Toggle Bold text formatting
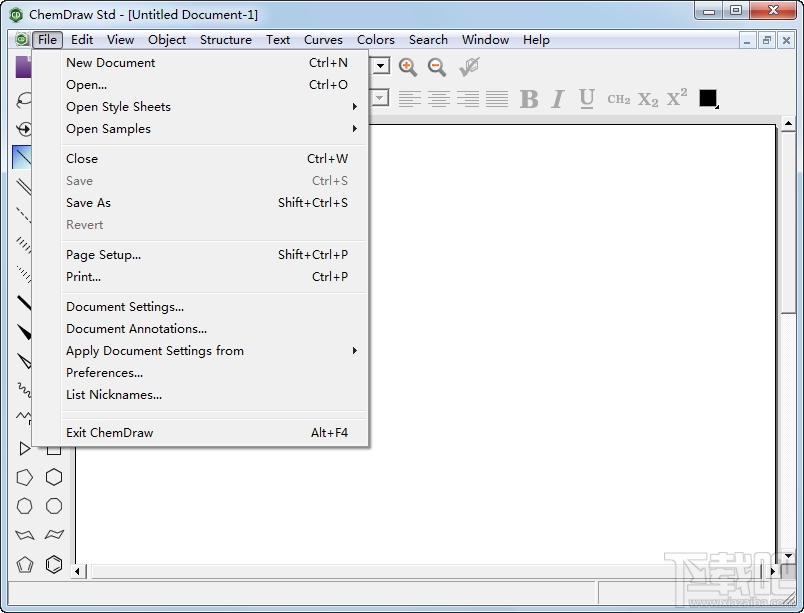 pos(529,99)
